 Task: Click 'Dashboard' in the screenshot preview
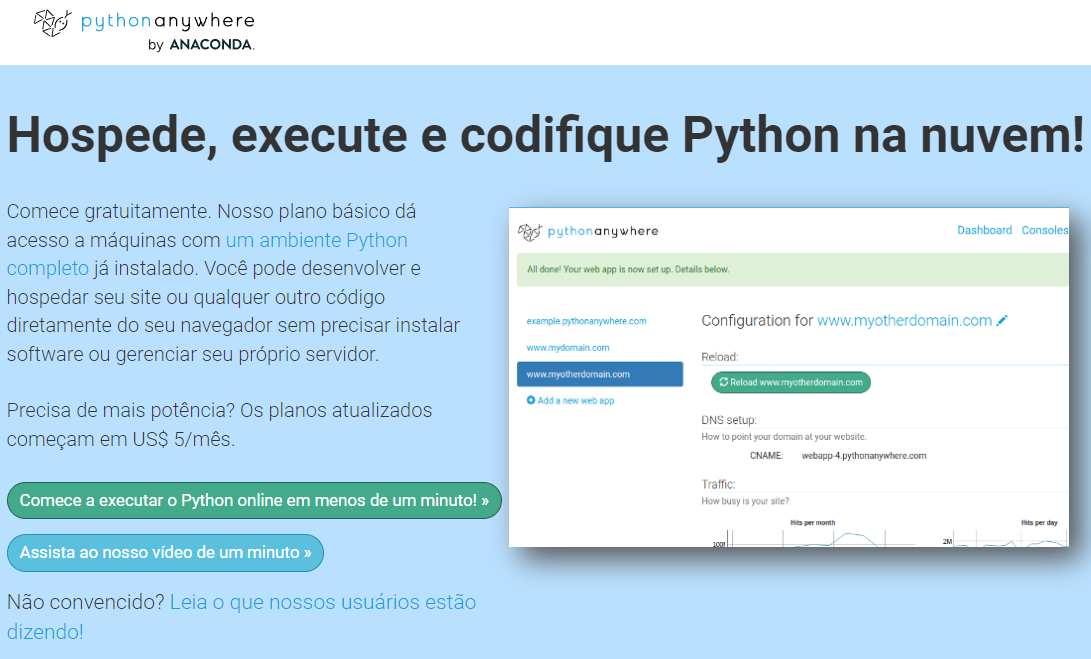click(985, 230)
